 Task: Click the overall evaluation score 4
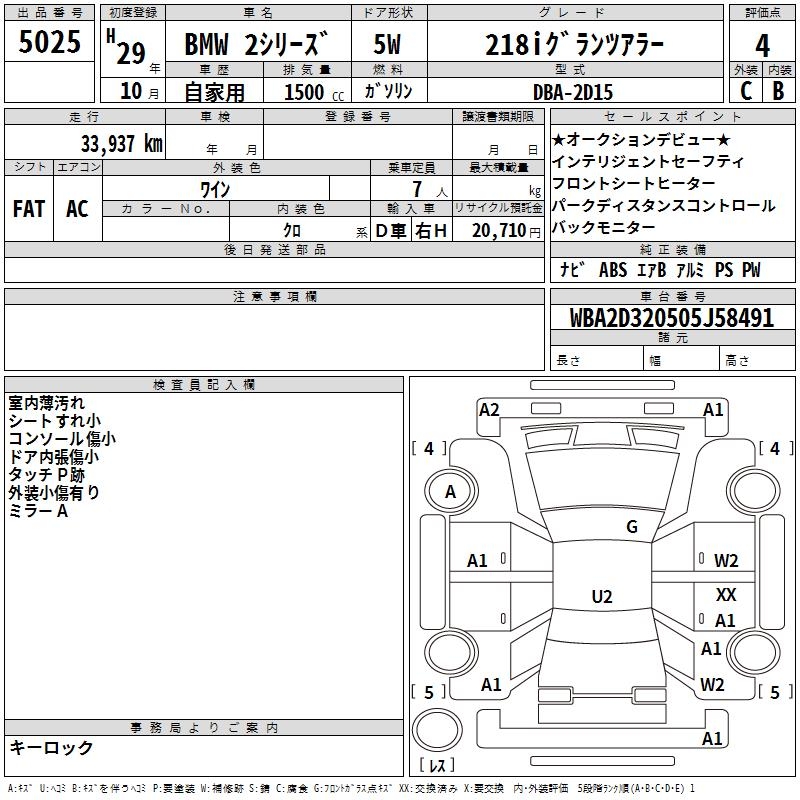click(763, 45)
